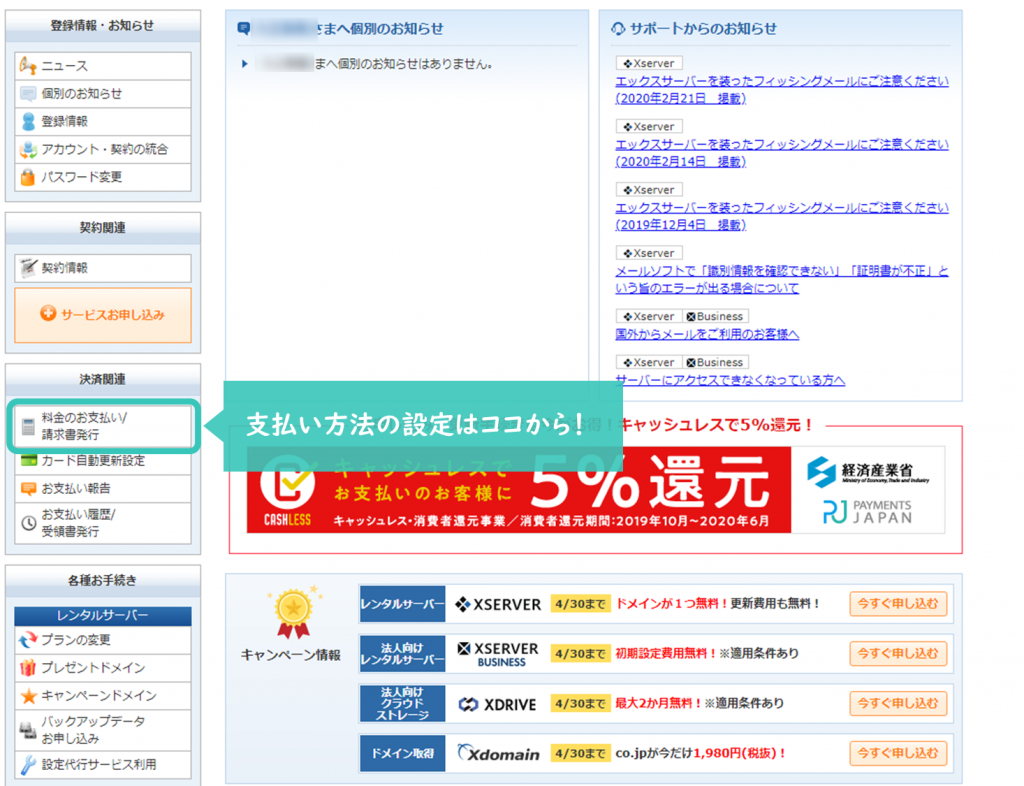Click the icon beside お支払い報告
This screenshot has width=1024, height=786.
(29, 489)
